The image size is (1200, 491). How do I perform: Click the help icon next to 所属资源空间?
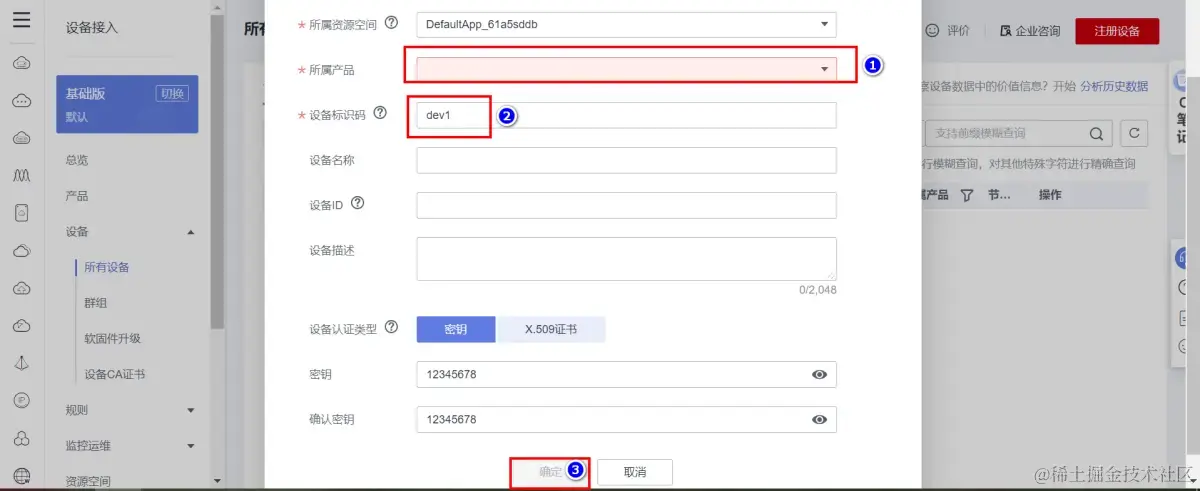(391, 22)
